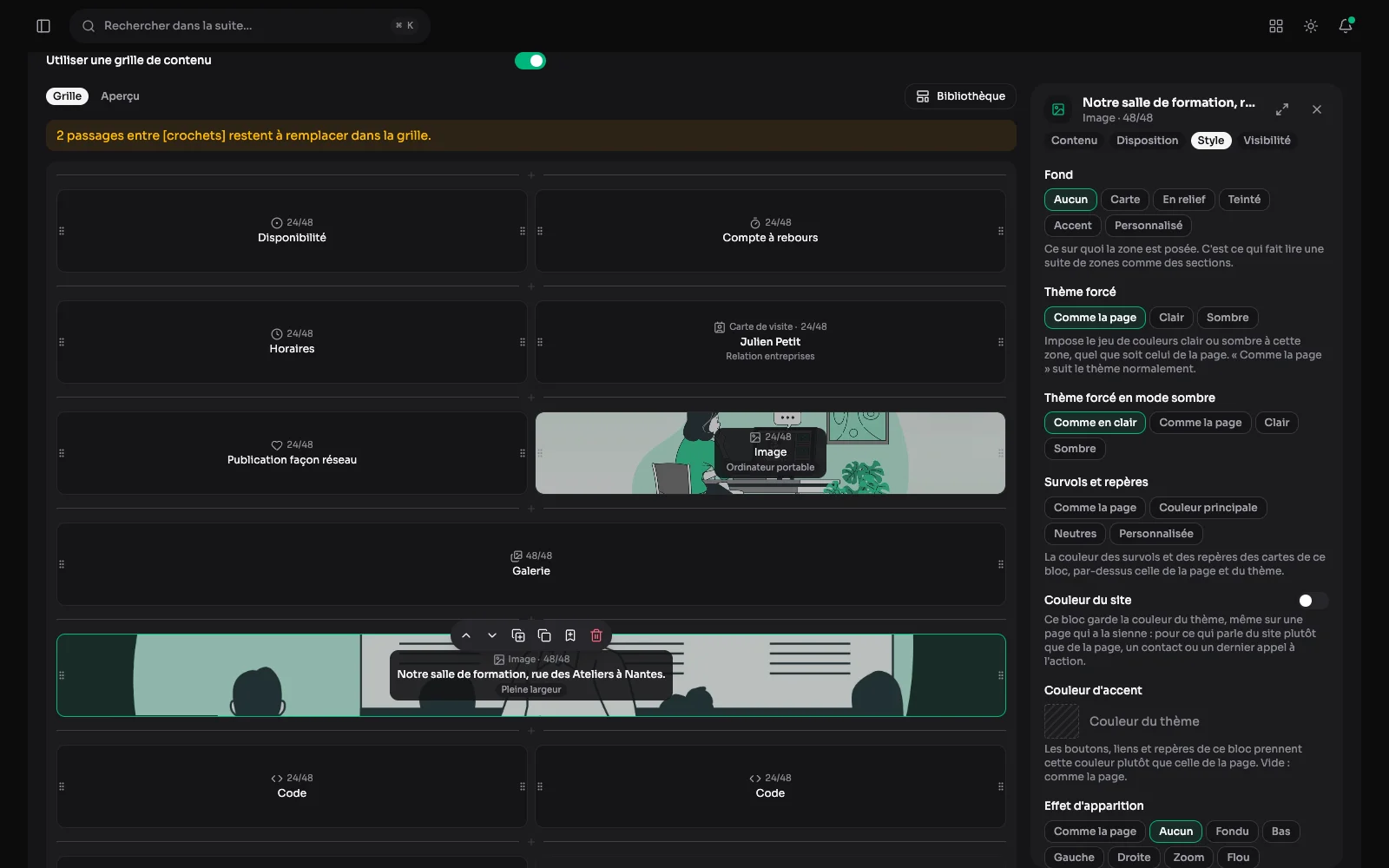Click the add-row plus above Disponibilité block
This screenshot has width=1389, height=868.
(x=531, y=175)
